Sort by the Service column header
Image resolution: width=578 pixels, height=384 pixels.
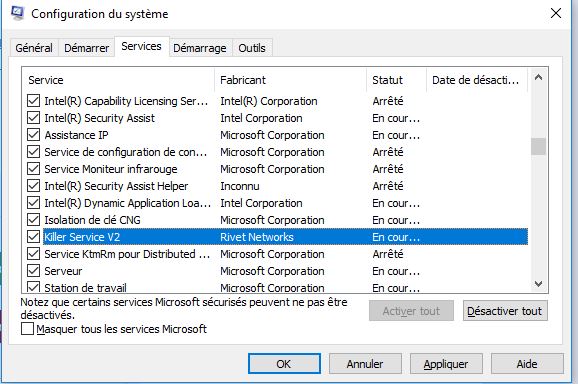pos(118,80)
